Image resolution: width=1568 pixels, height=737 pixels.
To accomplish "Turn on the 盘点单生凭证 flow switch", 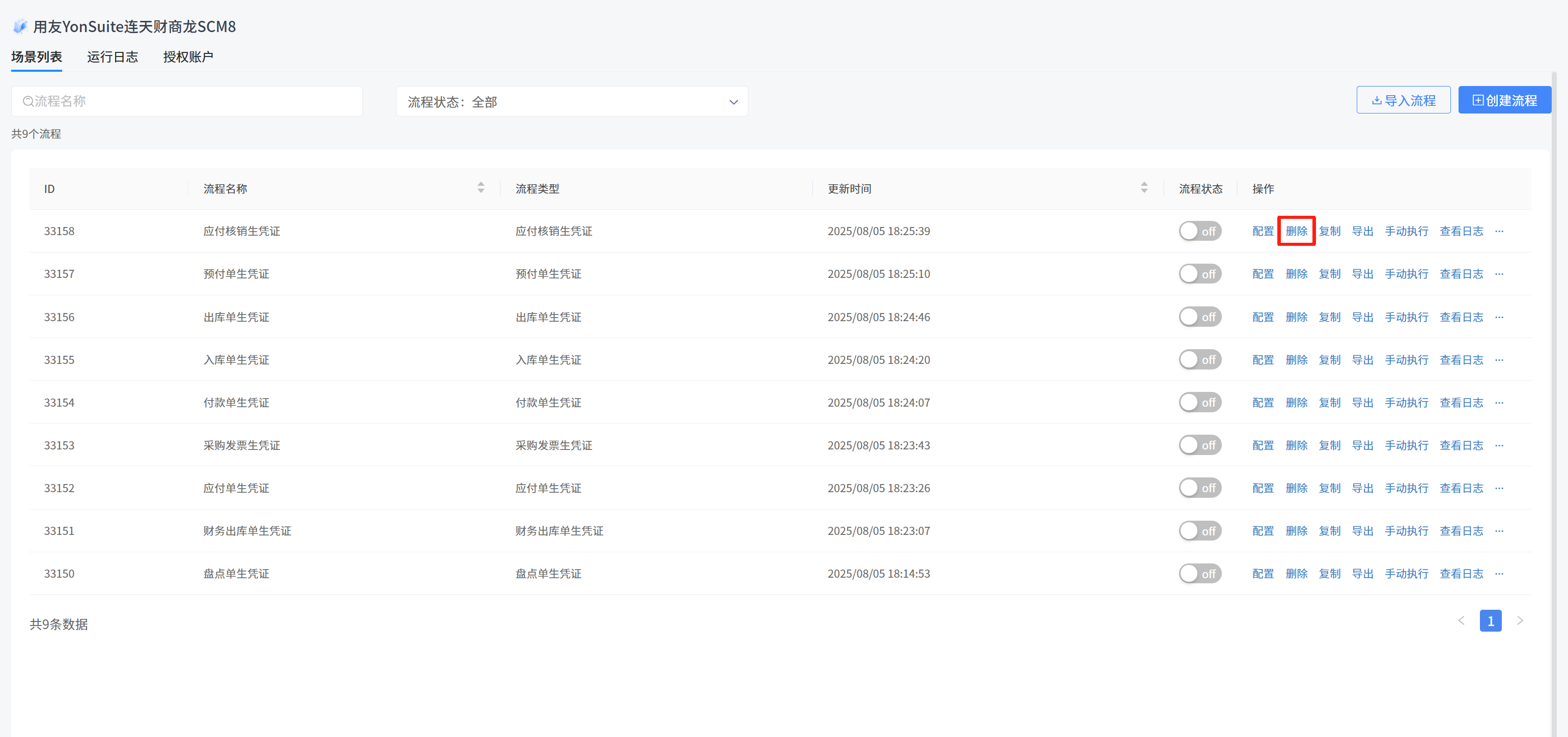I will coord(1200,574).
